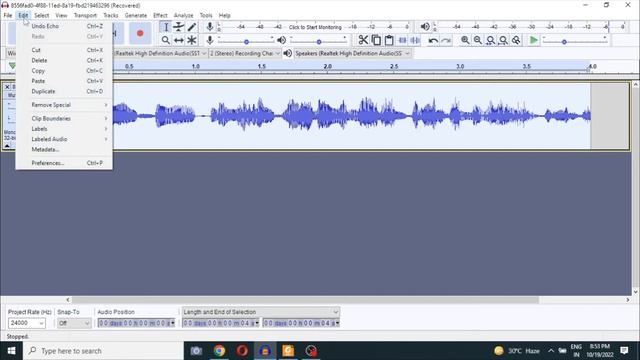Click the Zoom Out icon
This screenshot has width=640, height=360.
pyautogui.click(x=478, y=40)
